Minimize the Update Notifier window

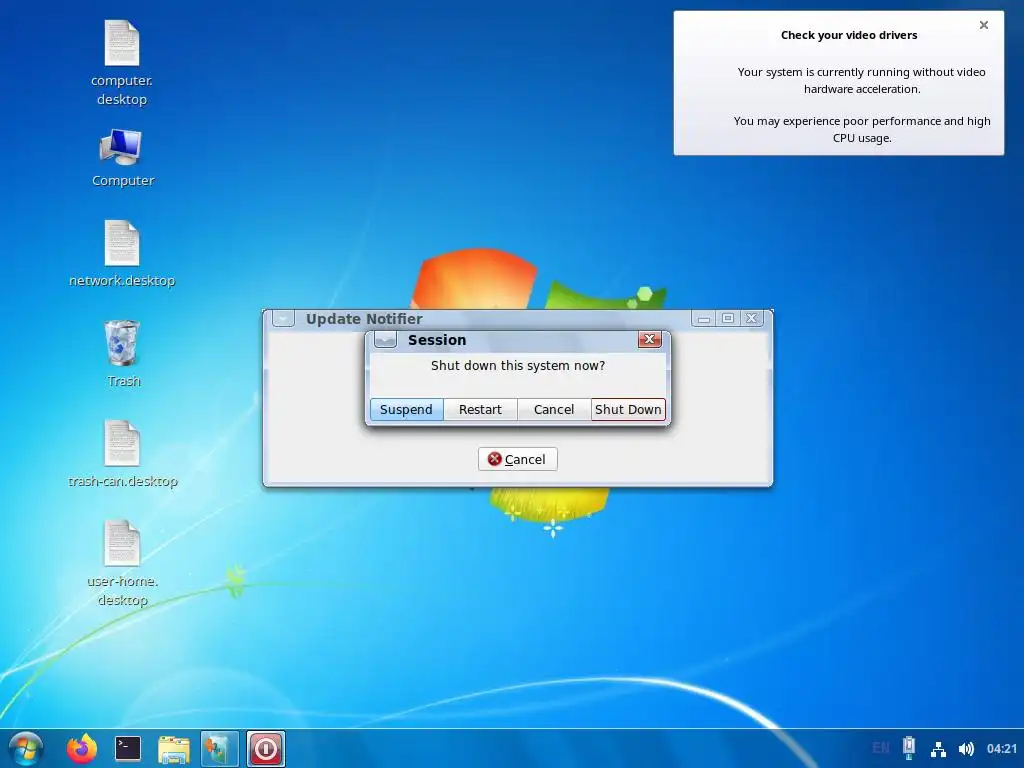pyautogui.click(x=704, y=319)
